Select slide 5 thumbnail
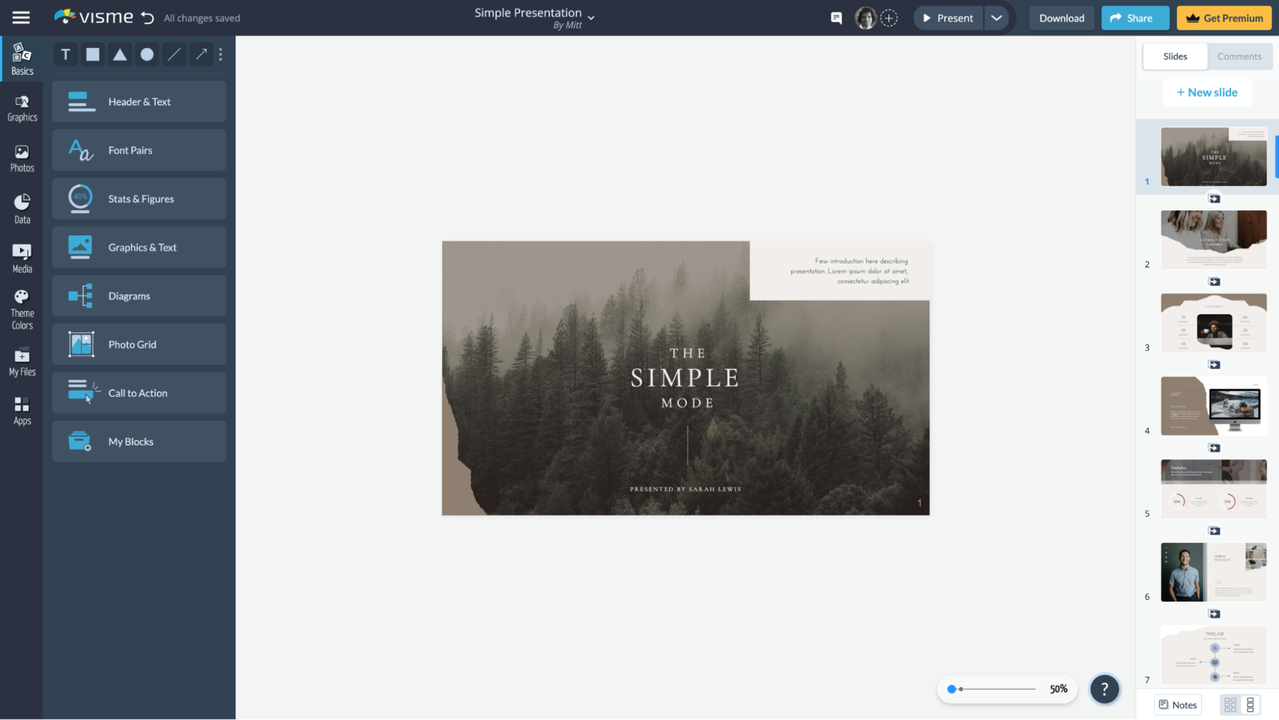Screen dimensions: 1279x720 [x=1214, y=488]
